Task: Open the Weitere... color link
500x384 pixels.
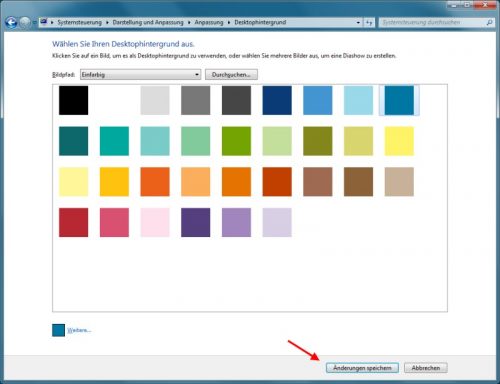Action: pyautogui.click(x=79, y=330)
